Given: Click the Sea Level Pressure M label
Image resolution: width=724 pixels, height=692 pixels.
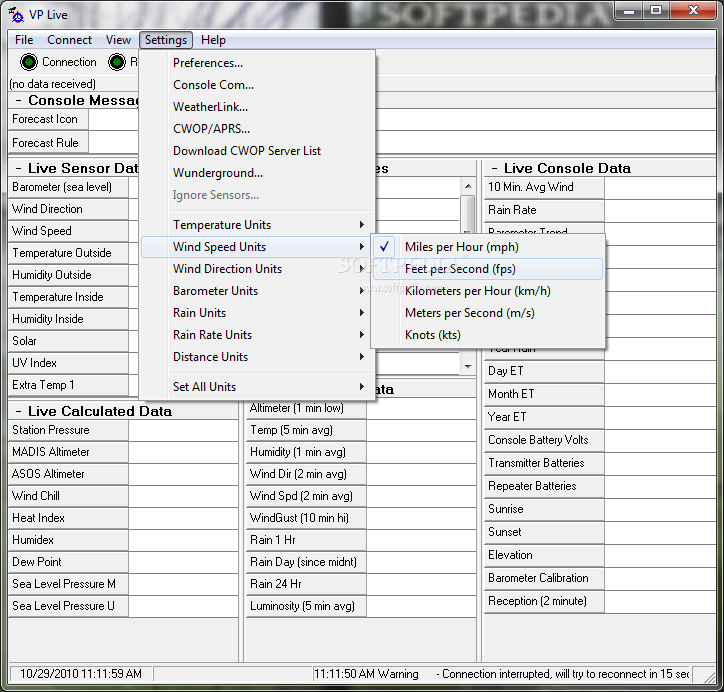Looking at the screenshot, I should [x=68, y=584].
